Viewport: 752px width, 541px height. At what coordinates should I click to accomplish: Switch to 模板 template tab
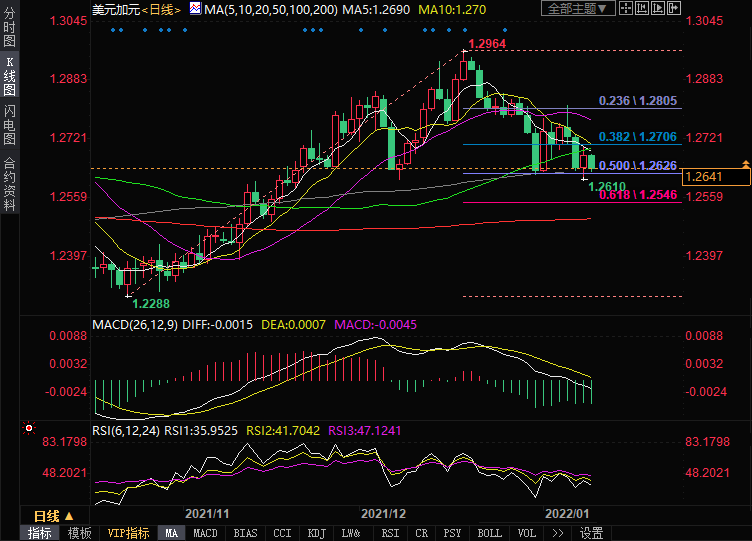80,533
